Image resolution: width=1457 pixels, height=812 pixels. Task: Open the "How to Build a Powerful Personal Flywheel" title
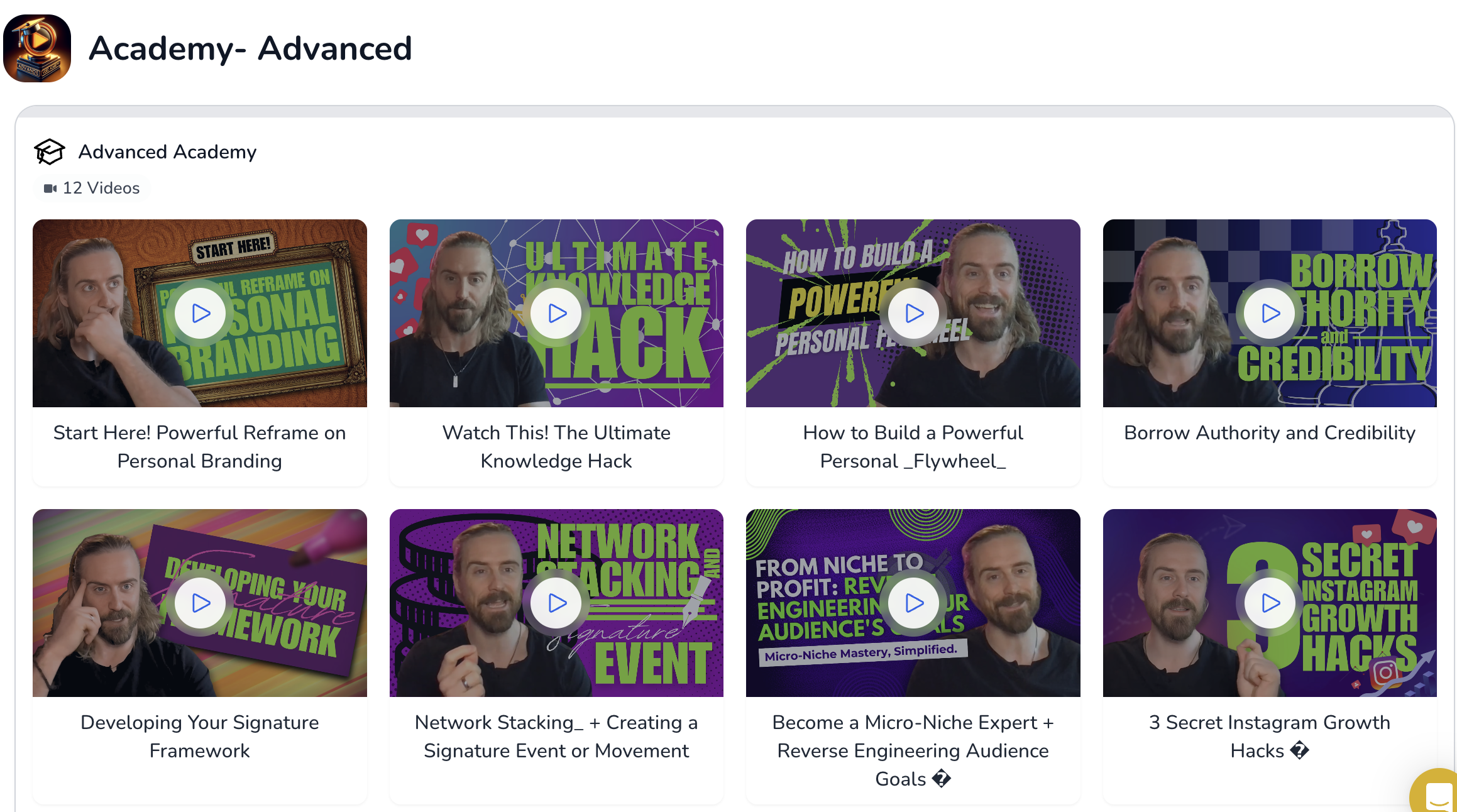(913, 446)
